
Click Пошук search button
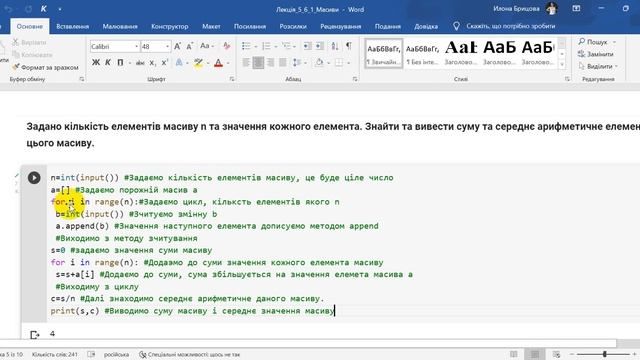[593, 42]
